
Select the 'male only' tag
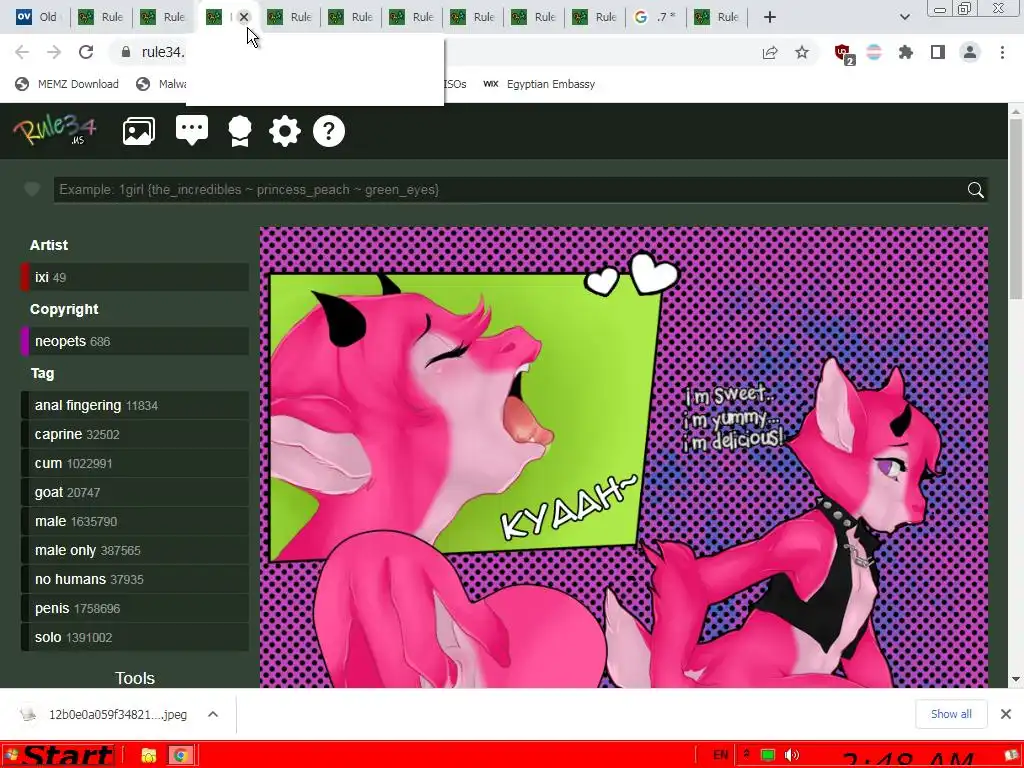tap(135, 551)
